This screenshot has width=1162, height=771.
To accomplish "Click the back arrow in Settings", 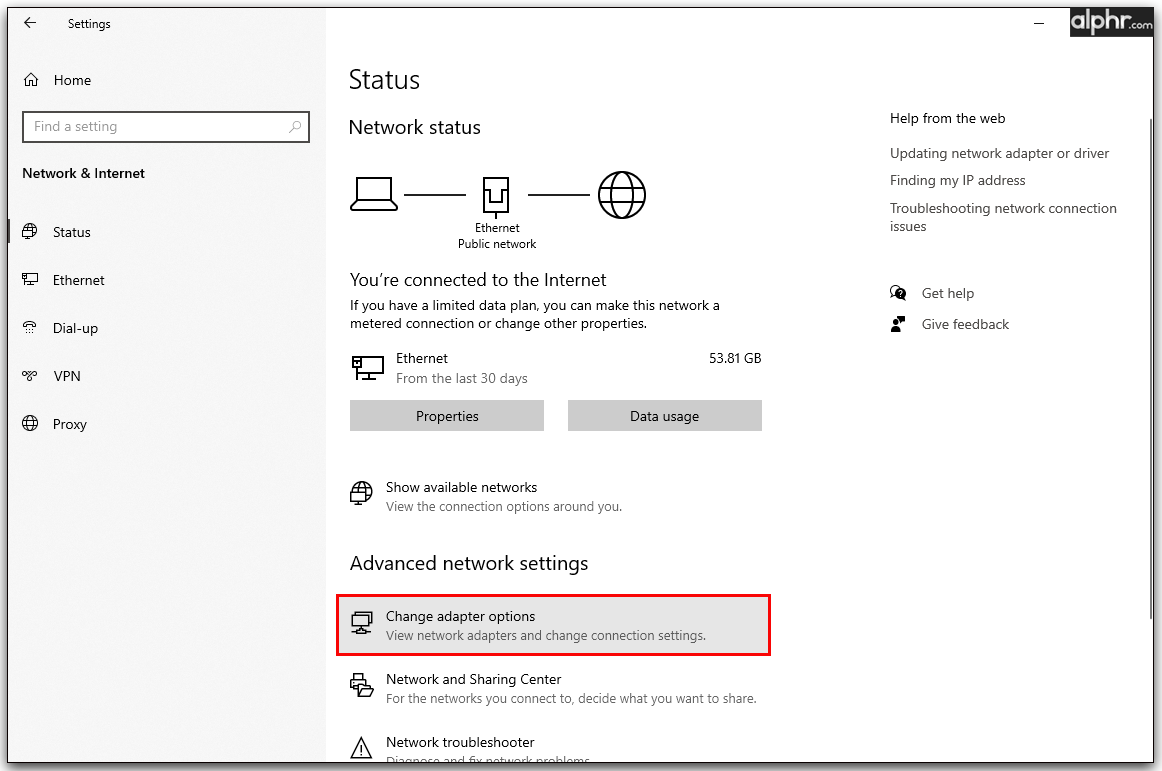I will 30,23.
